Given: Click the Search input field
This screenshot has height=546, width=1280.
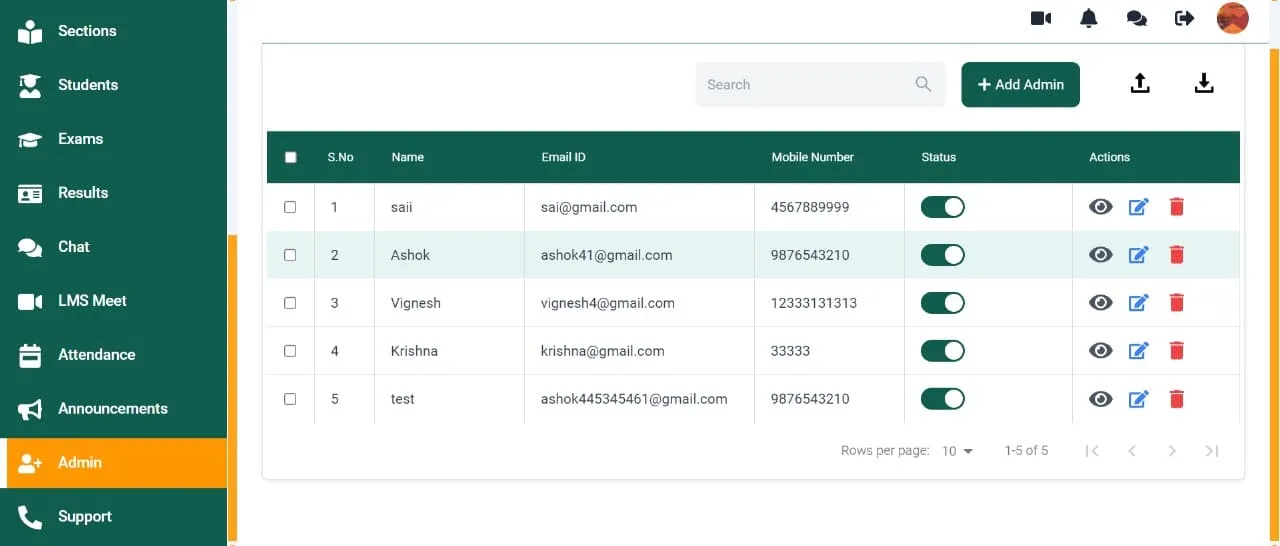Looking at the screenshot, I should [x=820, y=84].
